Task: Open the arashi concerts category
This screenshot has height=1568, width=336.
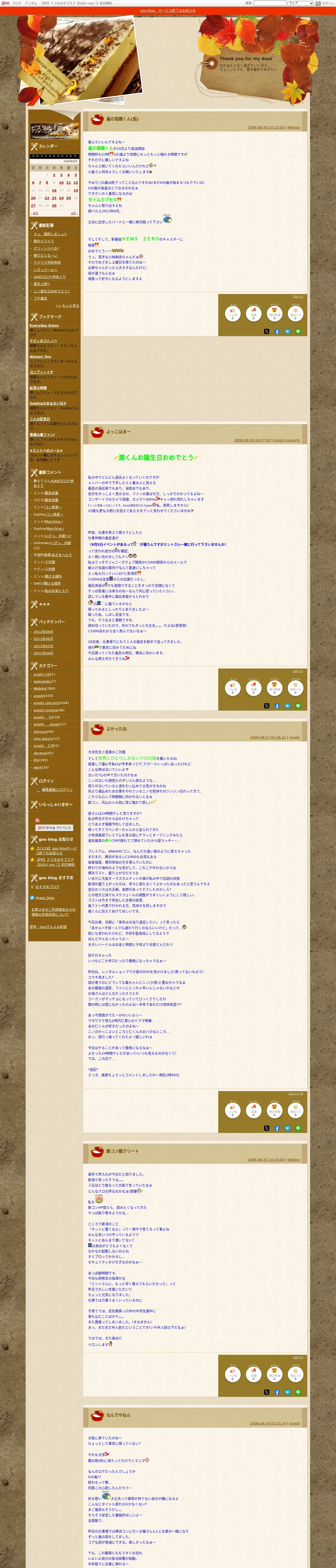Action: coord(46,703)
